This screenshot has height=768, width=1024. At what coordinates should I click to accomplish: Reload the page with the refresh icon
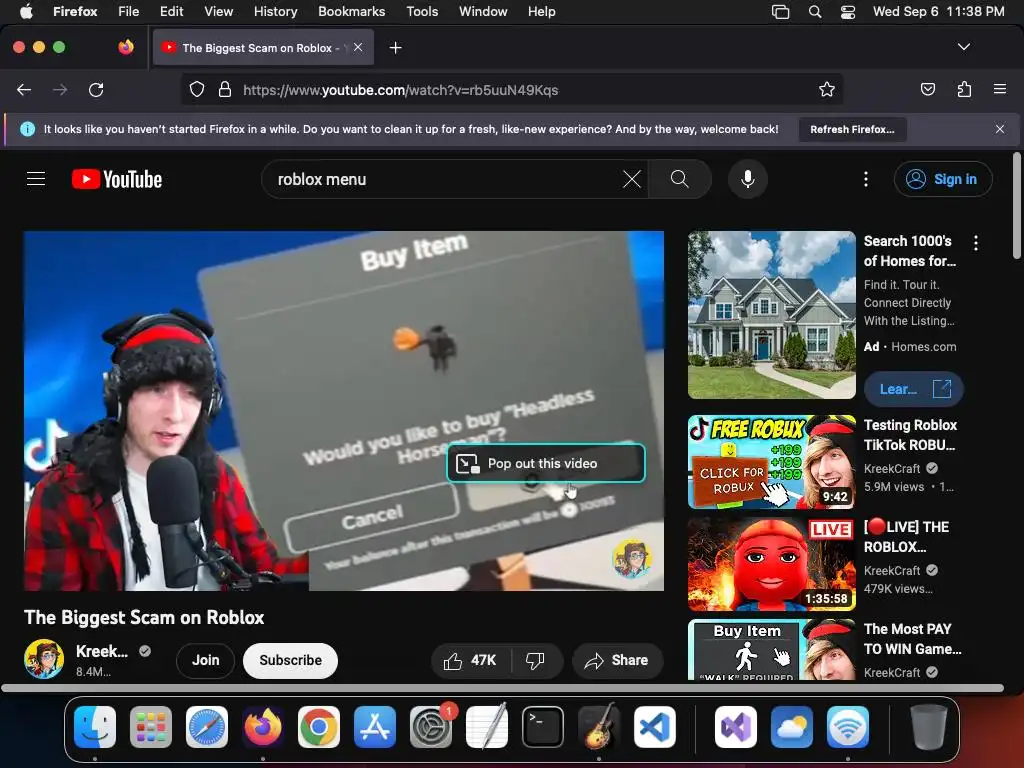96,89
